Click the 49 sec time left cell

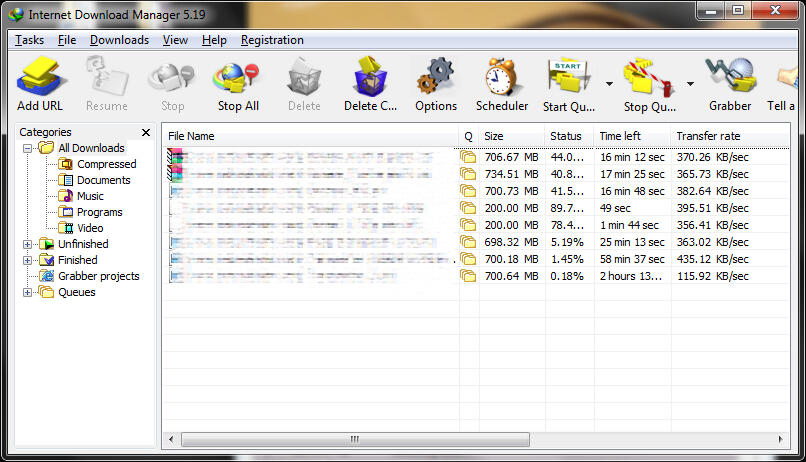tap(615, 208)
